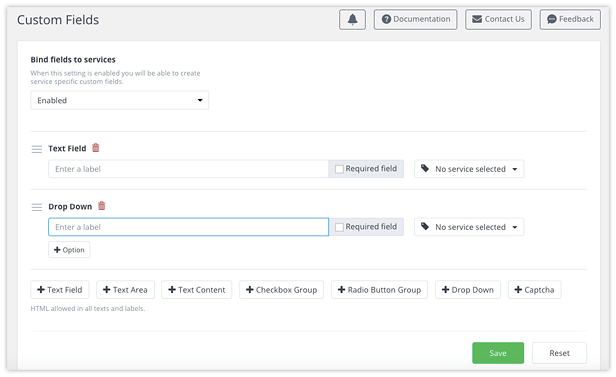Add an Option to the Drop Down

coord(69,250)
